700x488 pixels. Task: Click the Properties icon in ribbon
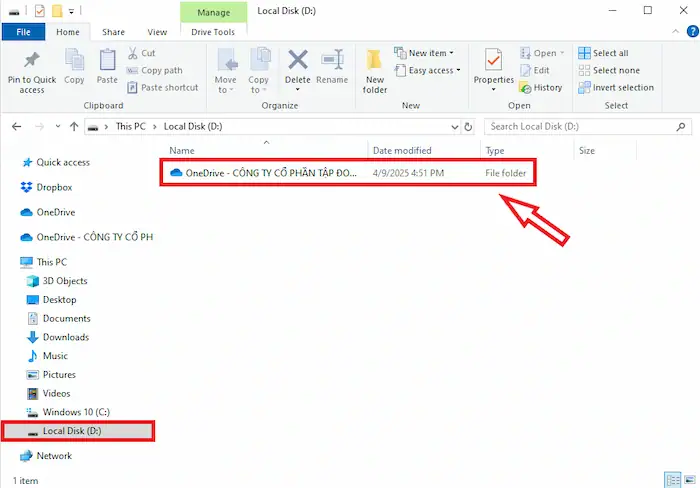pos(493,68)
